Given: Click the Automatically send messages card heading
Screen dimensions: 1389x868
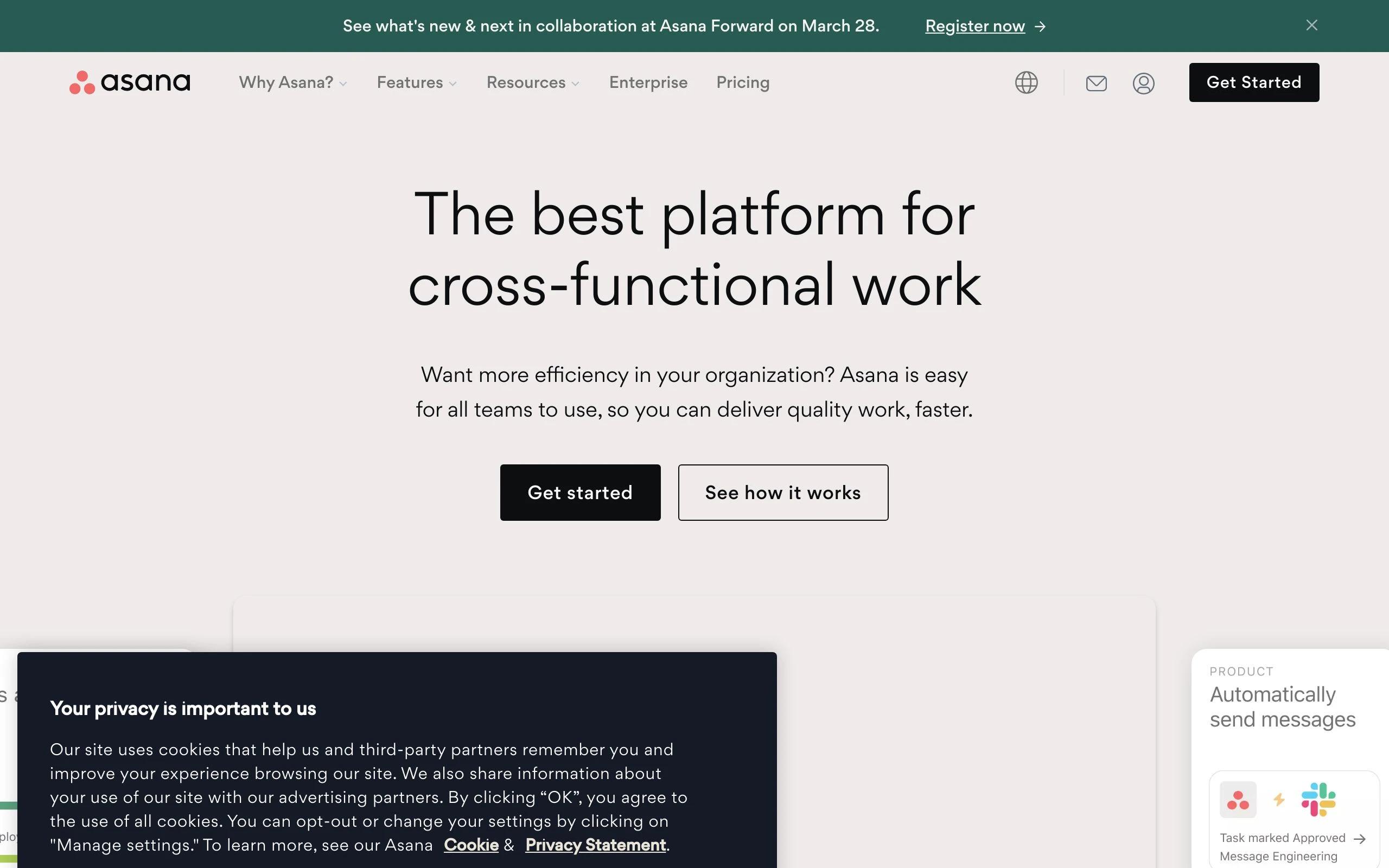Looking at the screenshot, I should point(1282,707).
